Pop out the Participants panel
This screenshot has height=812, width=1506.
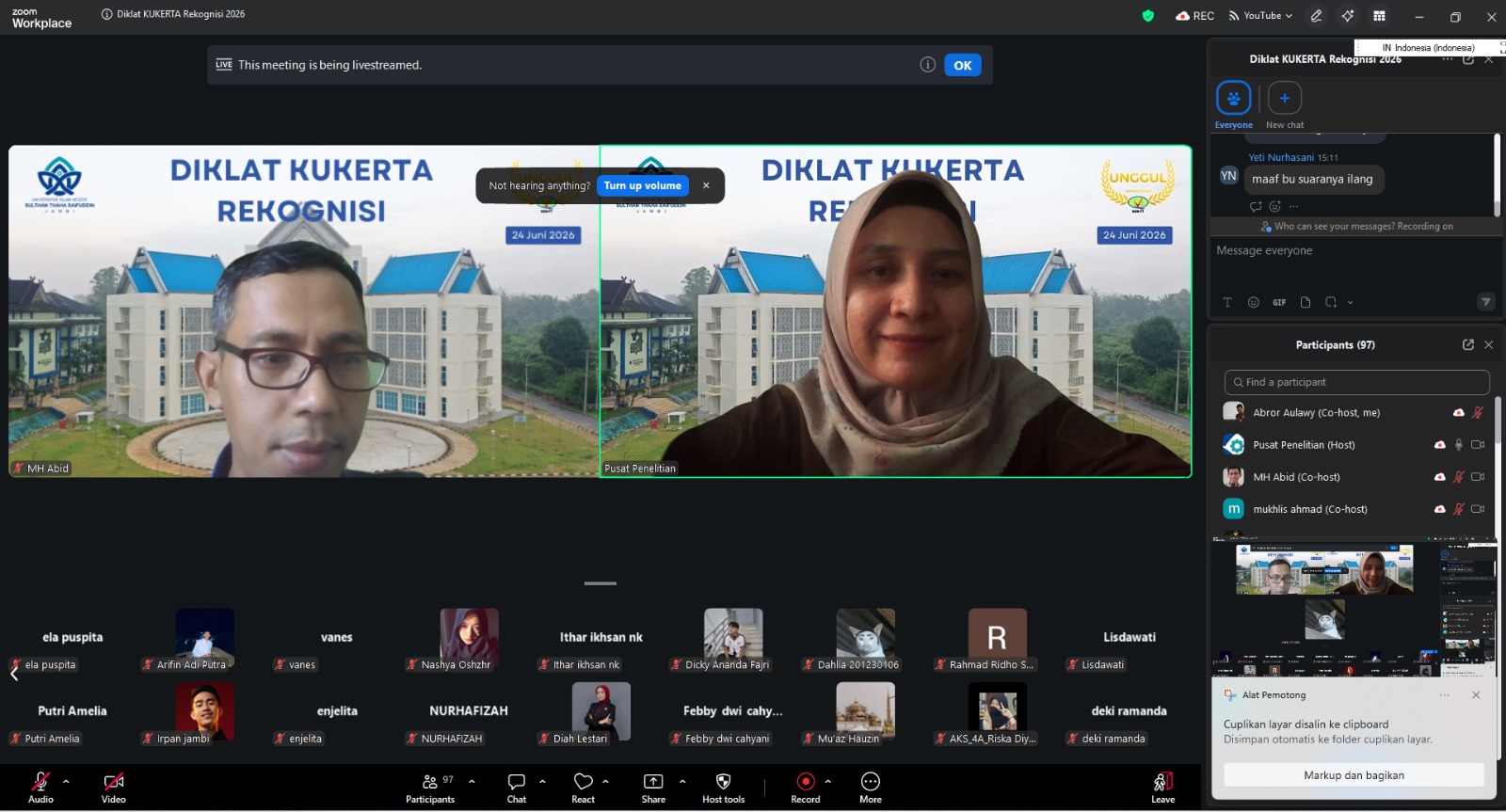[x=1467, y=344]
